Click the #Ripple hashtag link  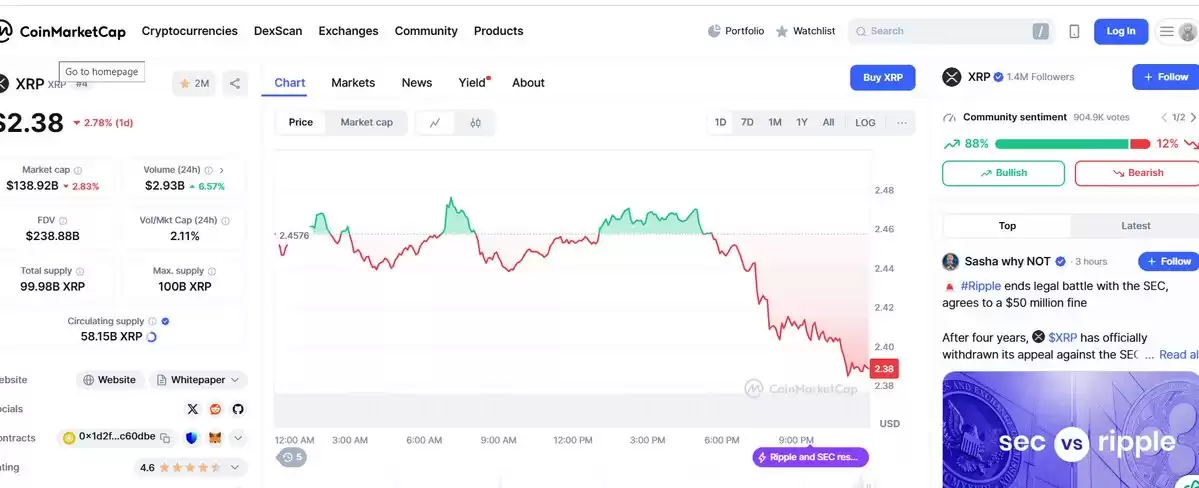tap(980, 286)
